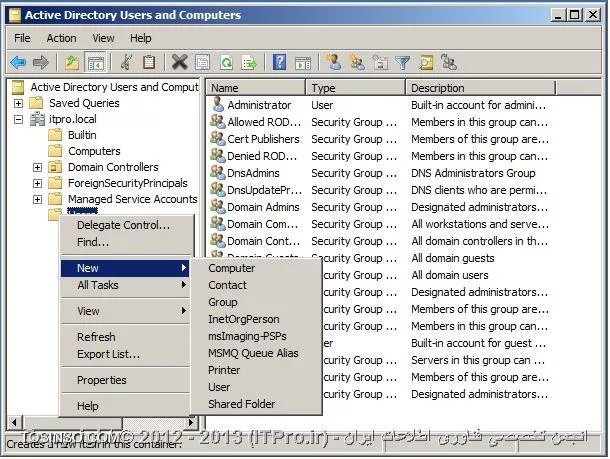Select MSMQ Queue Alias in the submenu
610x459 pixels.
256,353
